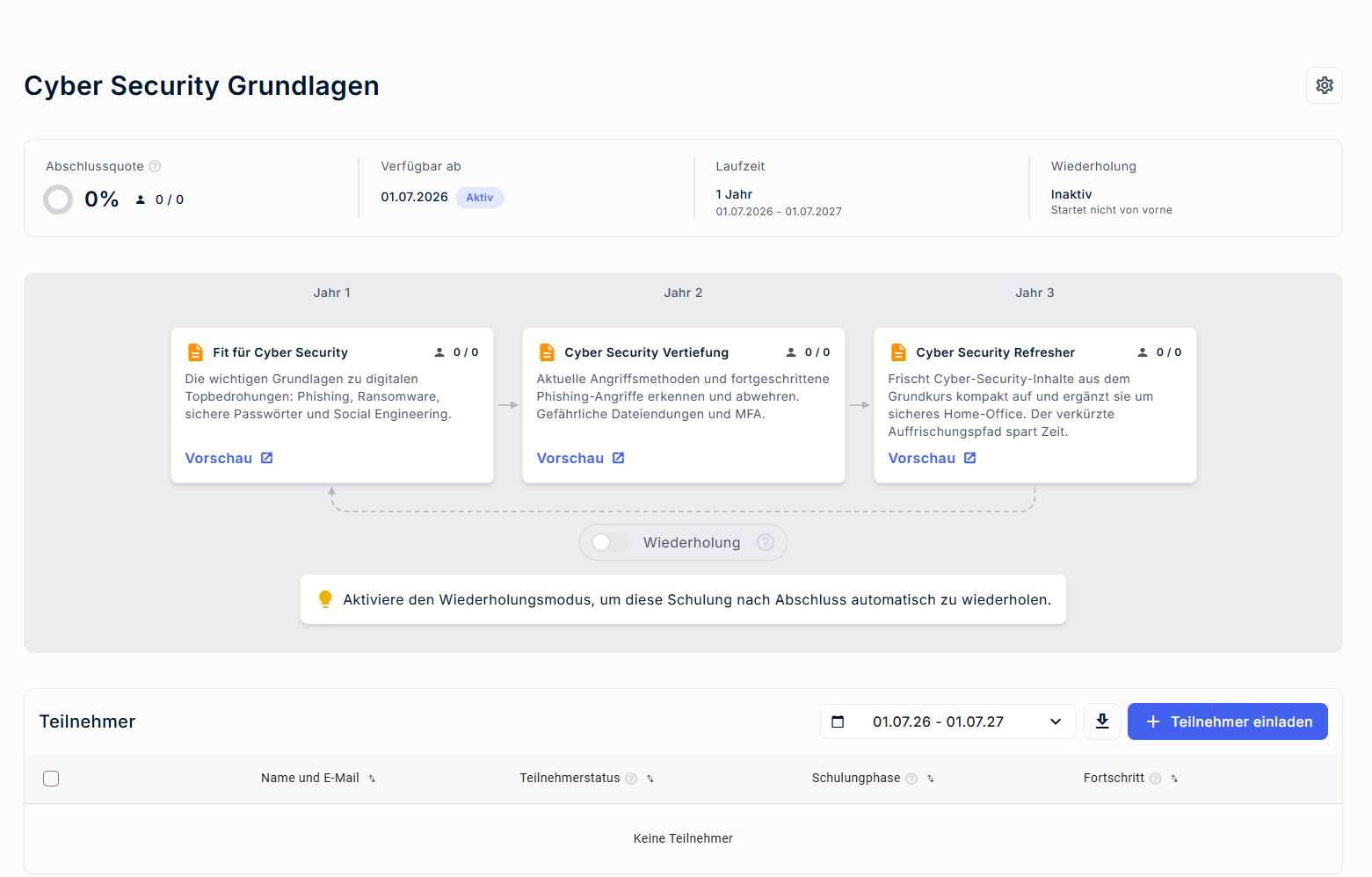Click document icon of Cyber Security Refresher

(x=898, y=352)
